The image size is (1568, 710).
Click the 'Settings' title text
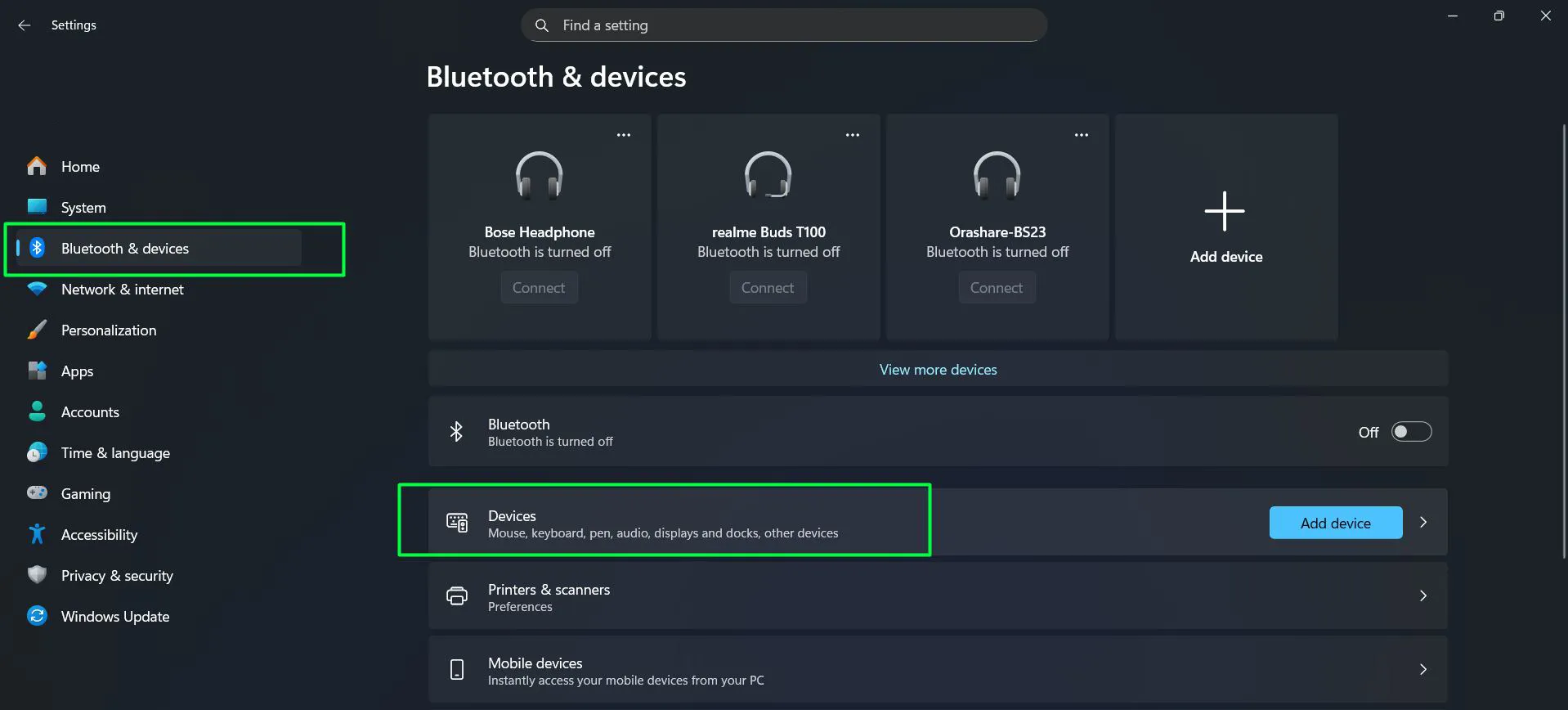pos(74,25)
